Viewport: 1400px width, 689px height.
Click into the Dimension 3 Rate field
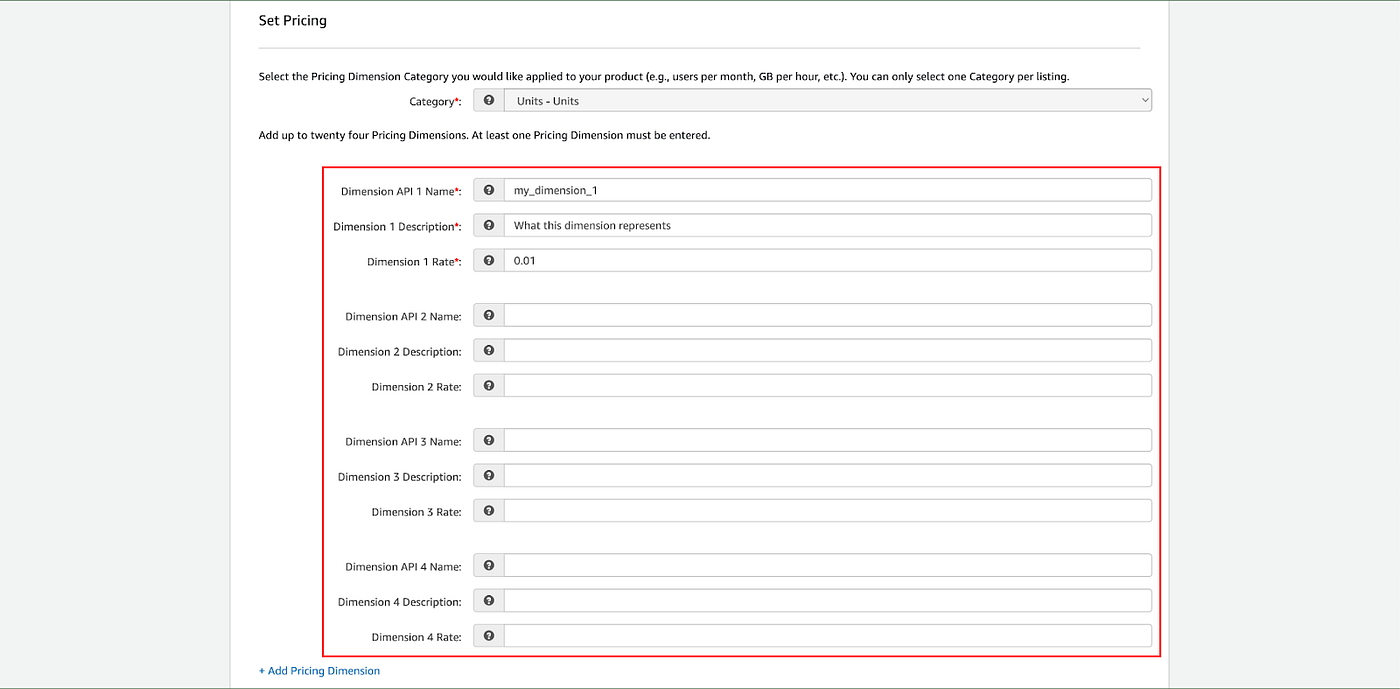point(828,510)
